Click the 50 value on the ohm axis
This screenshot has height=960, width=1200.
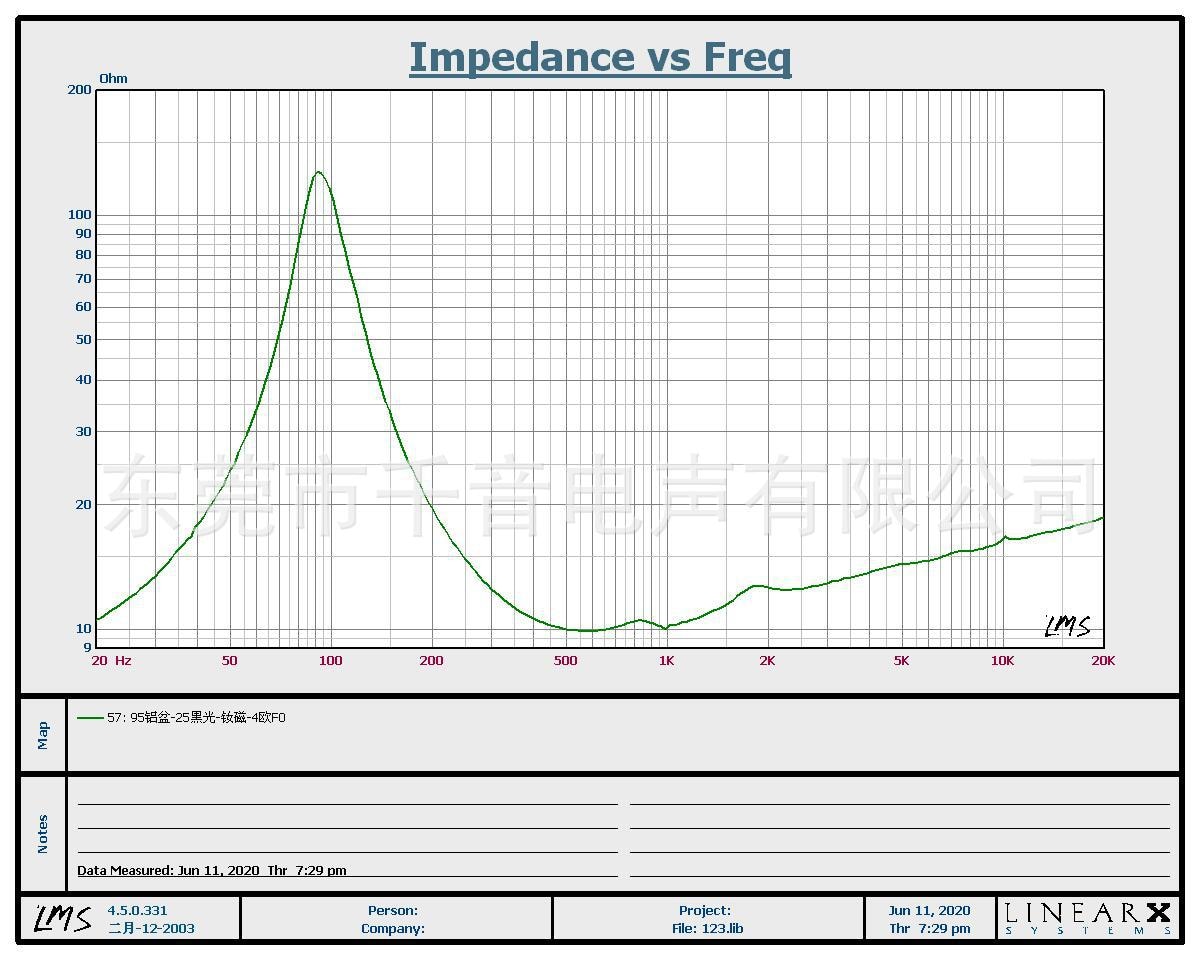83,339
